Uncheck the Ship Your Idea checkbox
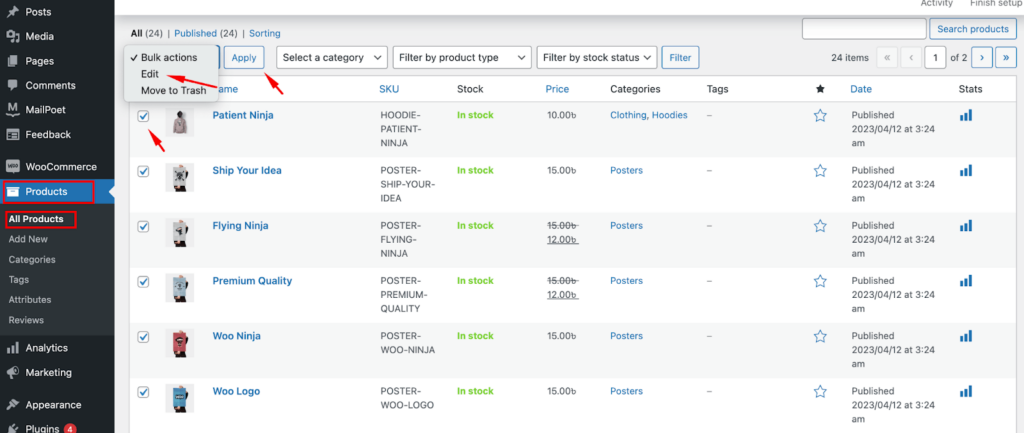1024x433 pixels. tap(144, 171)
